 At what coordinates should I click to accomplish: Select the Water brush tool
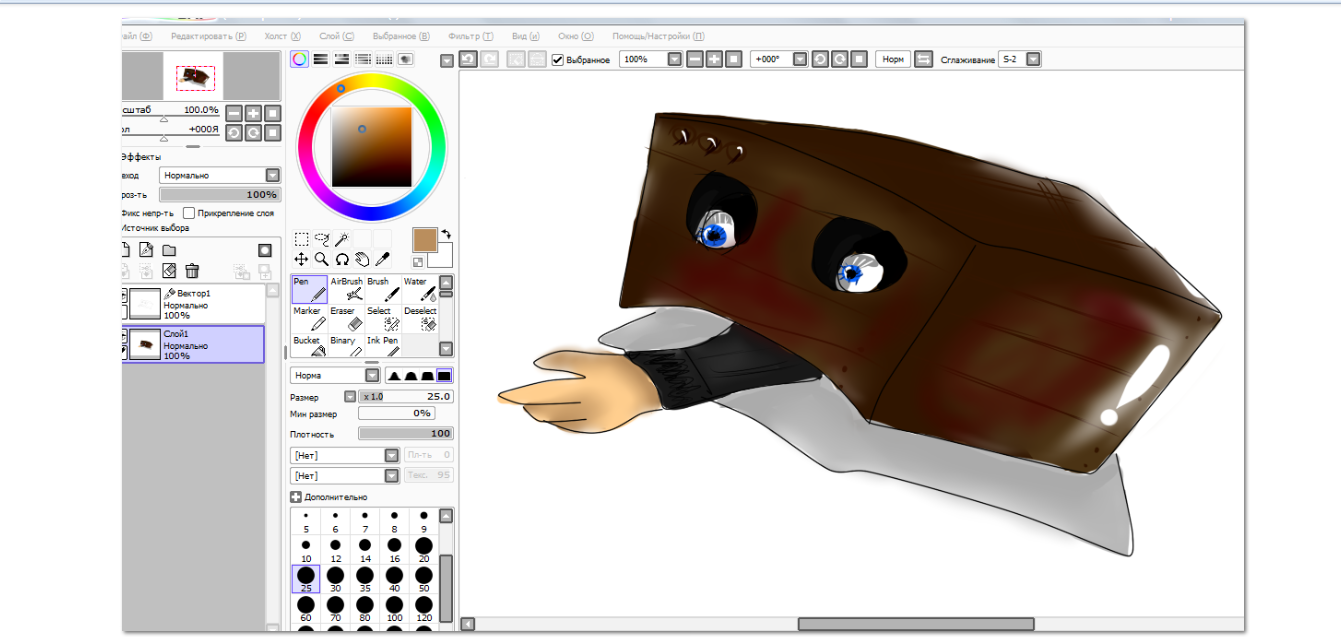pos(419,289)
